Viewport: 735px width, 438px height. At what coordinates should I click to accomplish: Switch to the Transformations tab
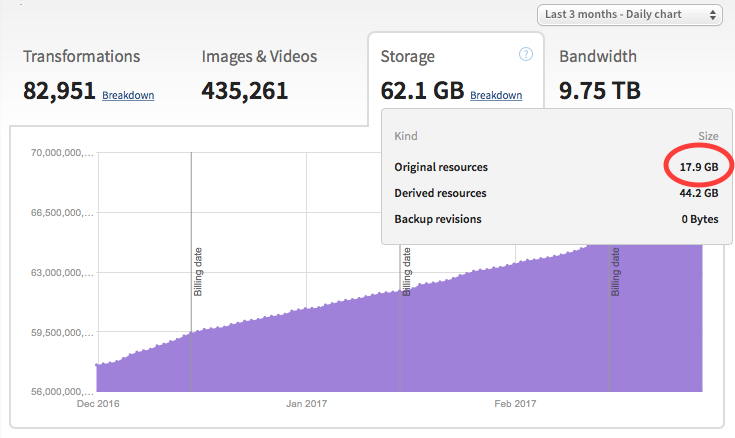[81, 57]
